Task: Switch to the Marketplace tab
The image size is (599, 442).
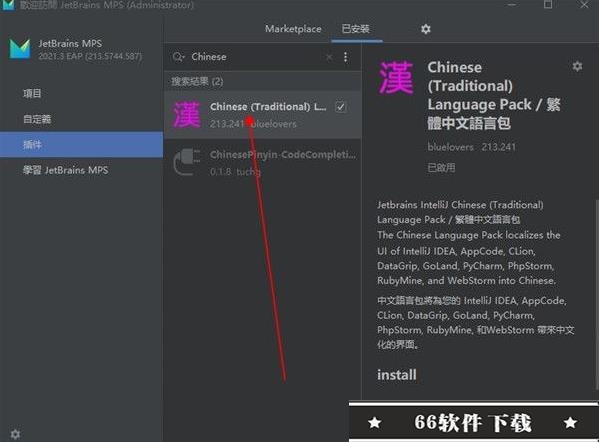Action: pos(293,29)
